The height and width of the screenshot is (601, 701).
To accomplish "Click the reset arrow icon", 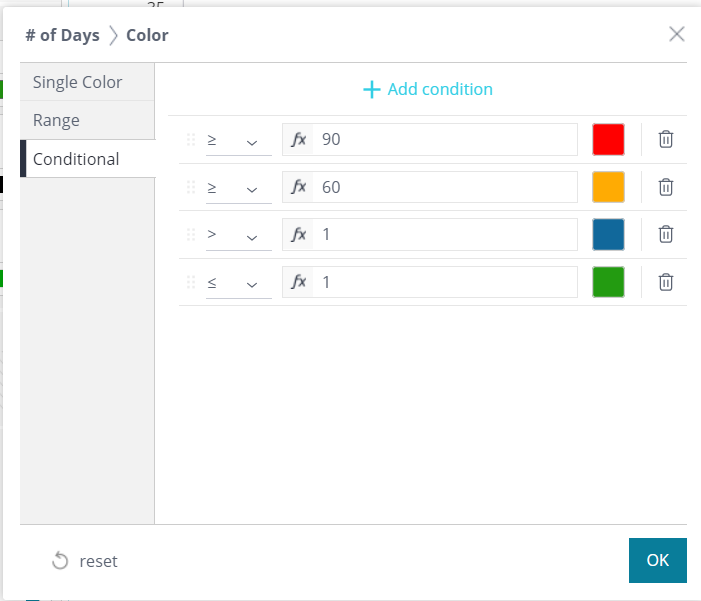I will [60, 561].
